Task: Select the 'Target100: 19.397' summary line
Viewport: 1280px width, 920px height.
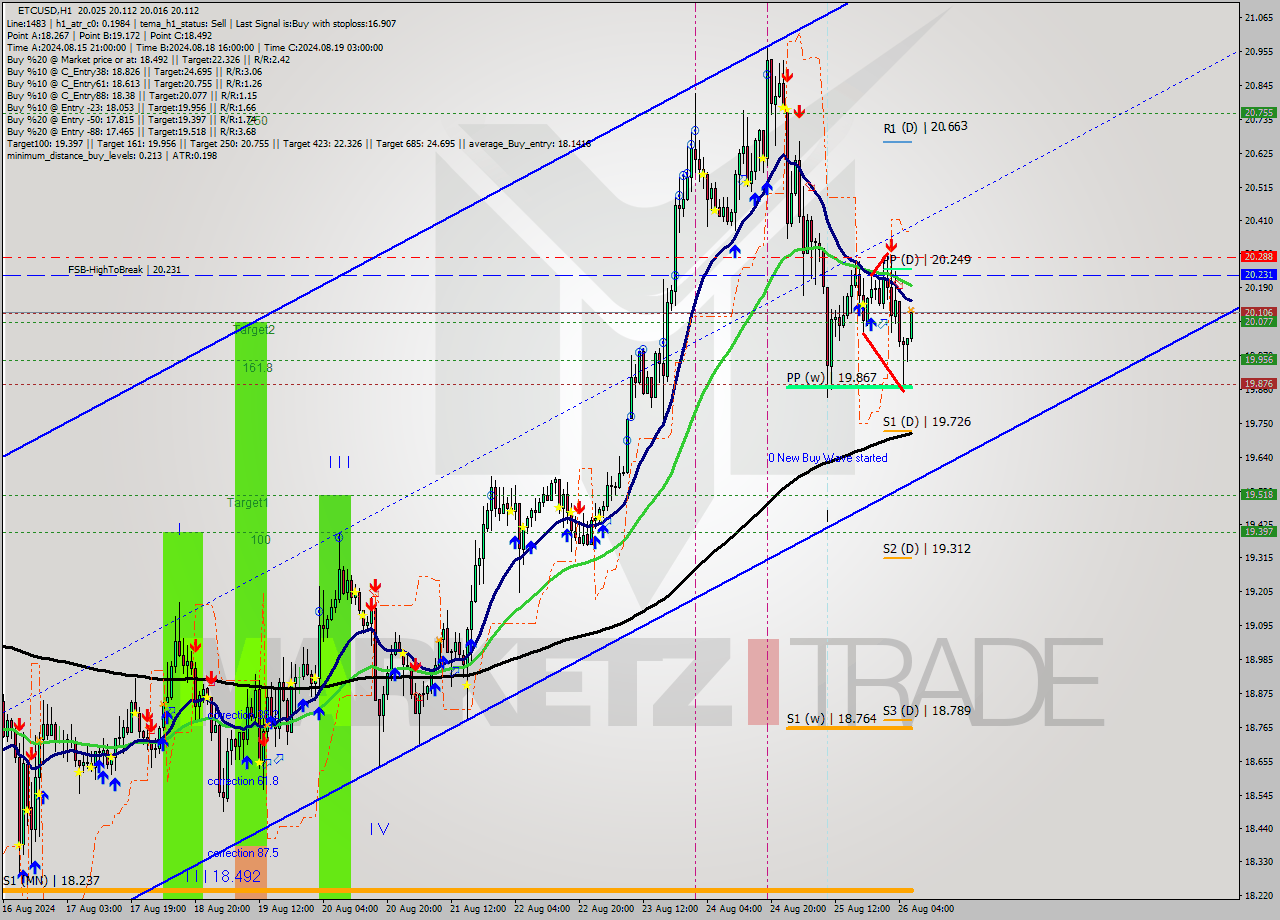Action: point(298,143)
